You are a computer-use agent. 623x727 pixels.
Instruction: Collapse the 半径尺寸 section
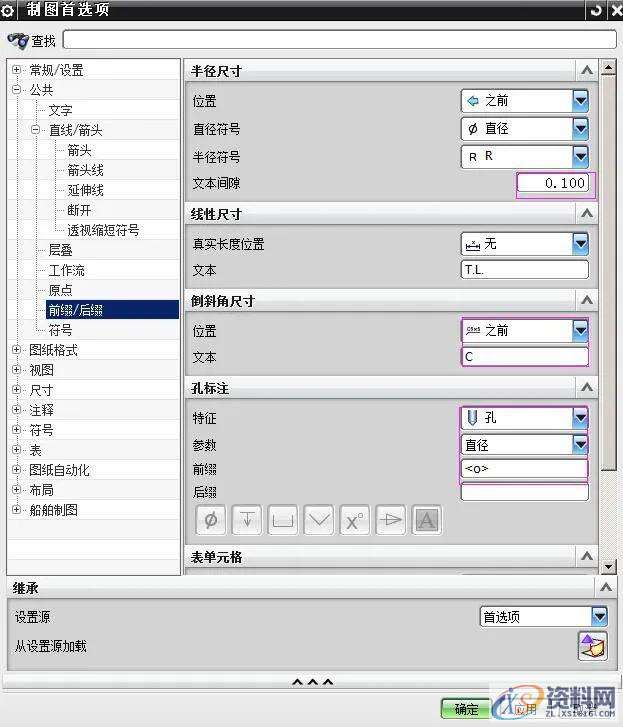[587, 70]
